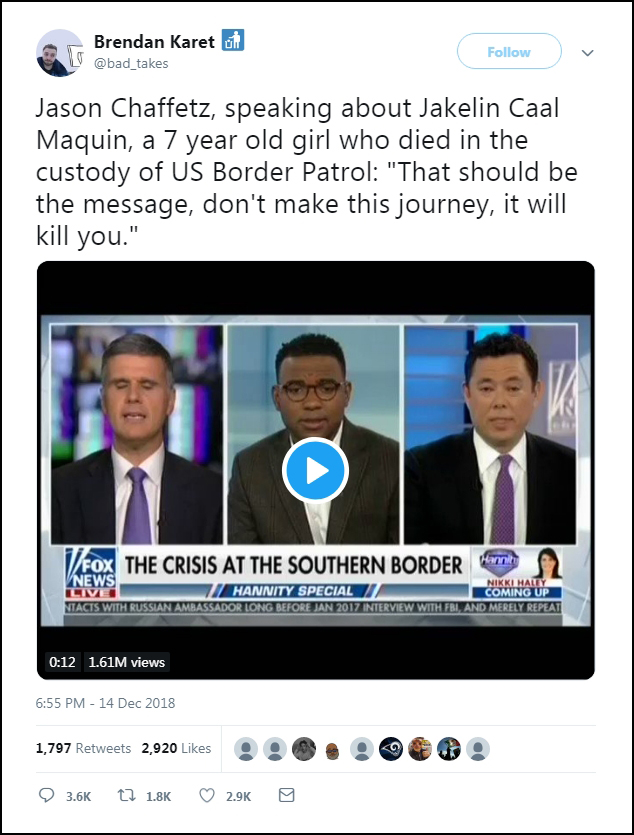Like the tweet with the heart icon
This screenshot has width=634, height=835.
point(208,796)
